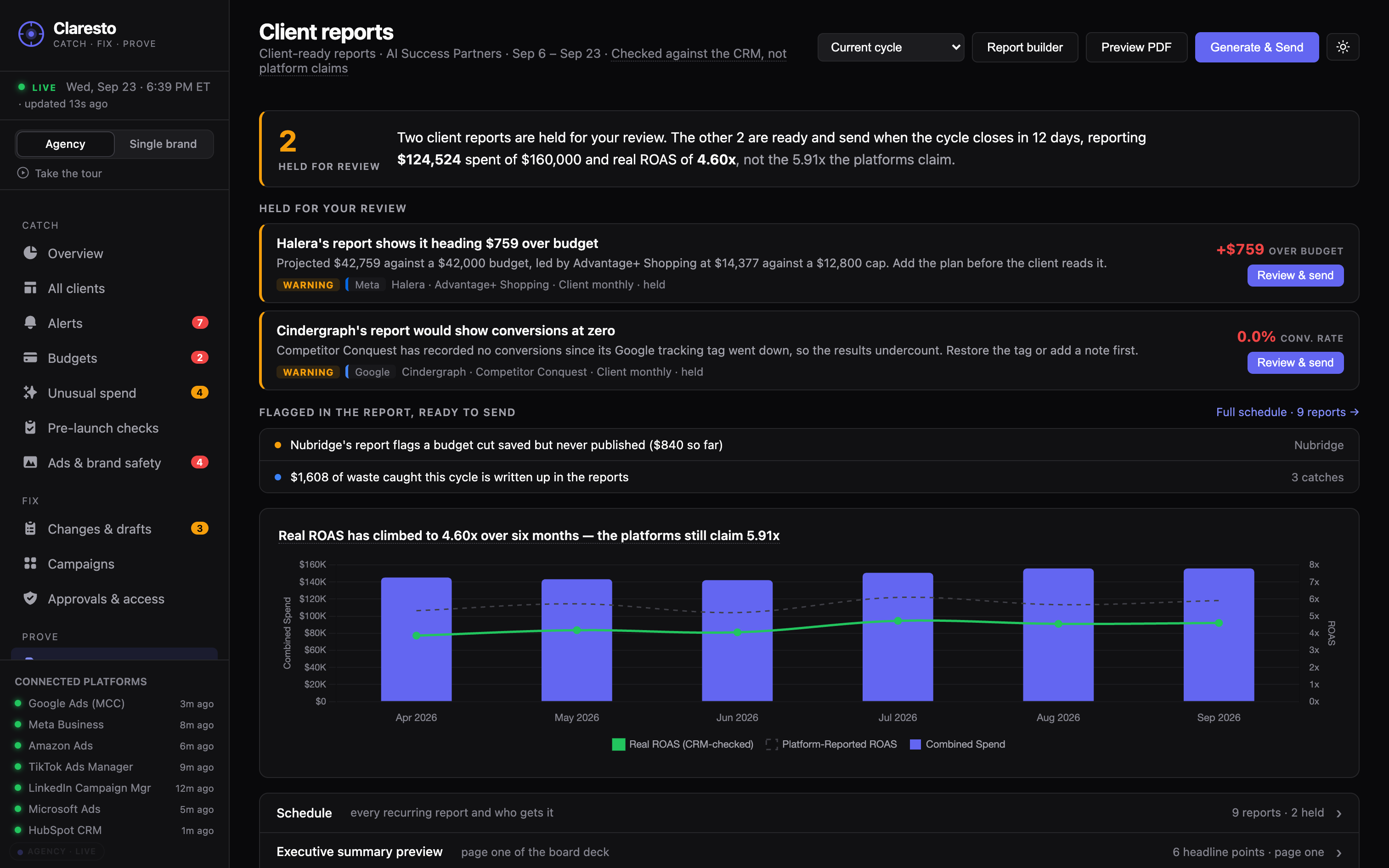The image size is (1389, 868).
Task: Switch to Single brand view
Action: tap(163, 144)
